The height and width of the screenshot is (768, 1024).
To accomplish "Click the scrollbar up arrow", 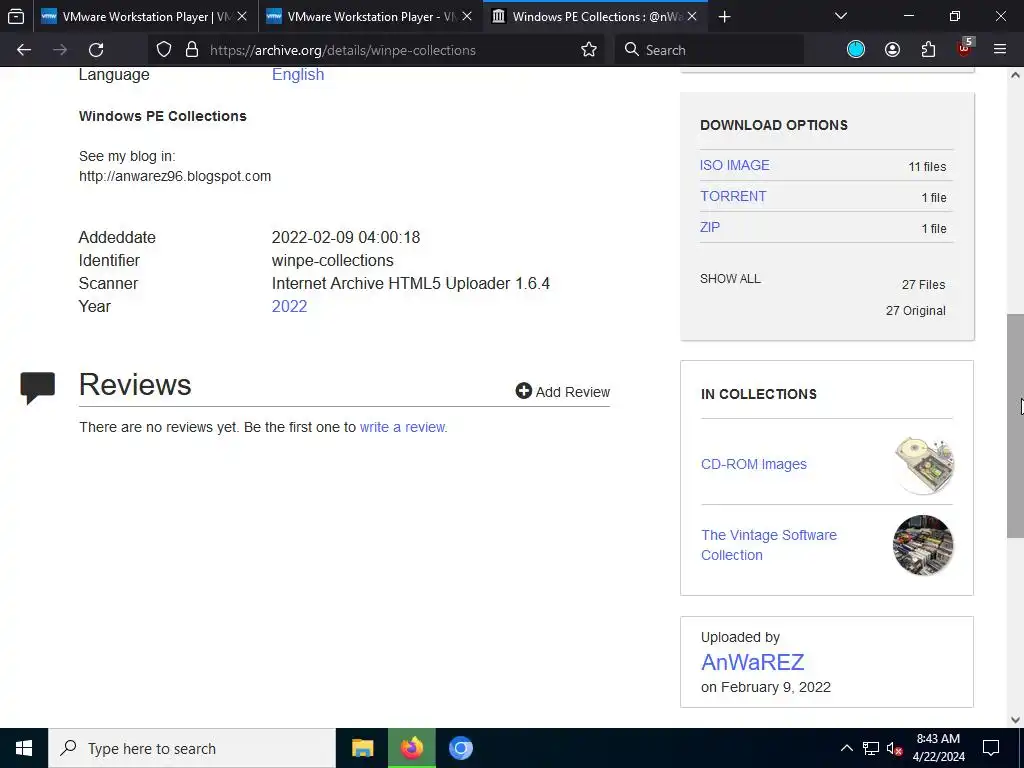I will pos(1015,75).
